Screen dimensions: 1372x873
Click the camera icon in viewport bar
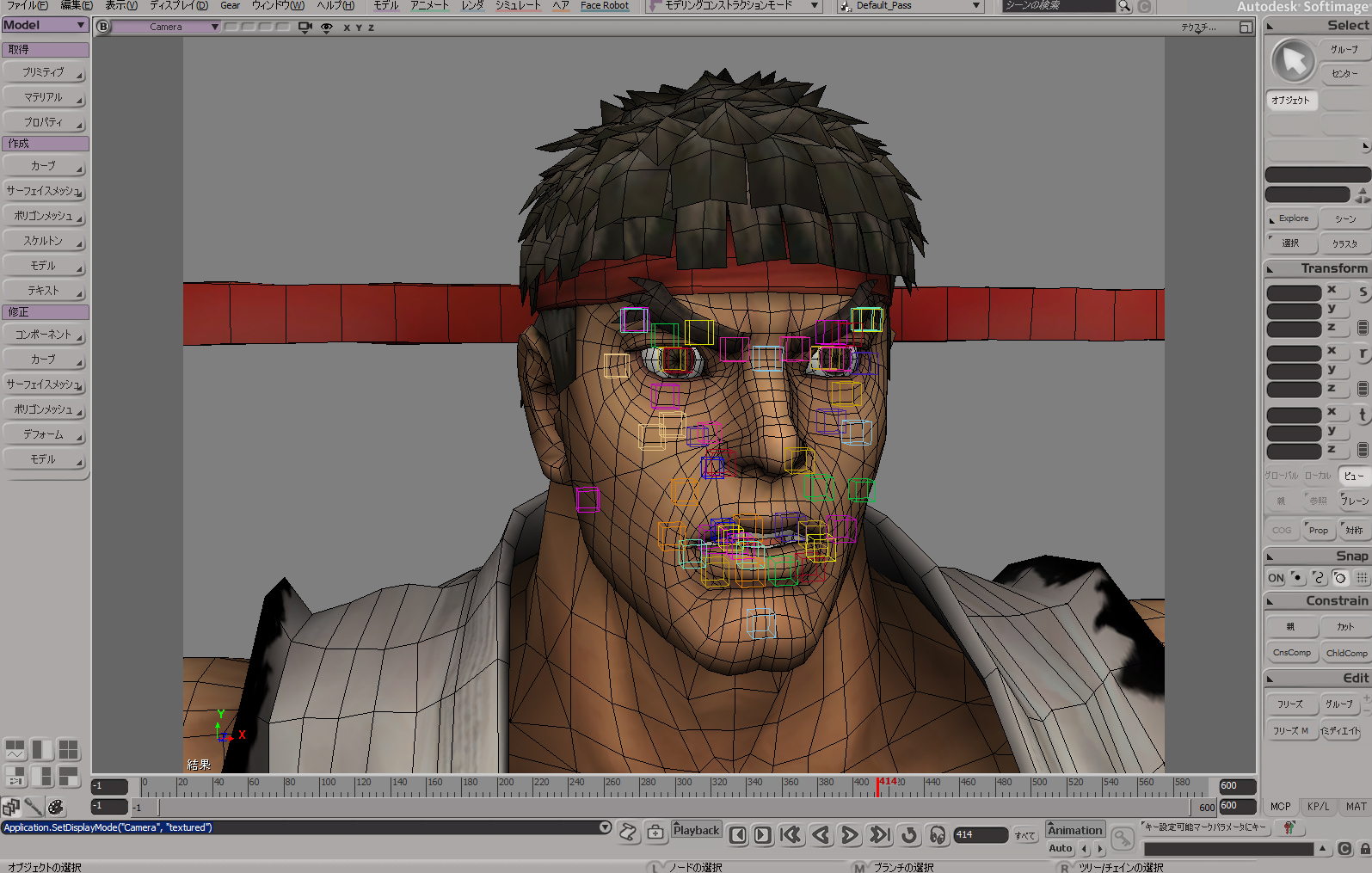click(x=305, y=28)
